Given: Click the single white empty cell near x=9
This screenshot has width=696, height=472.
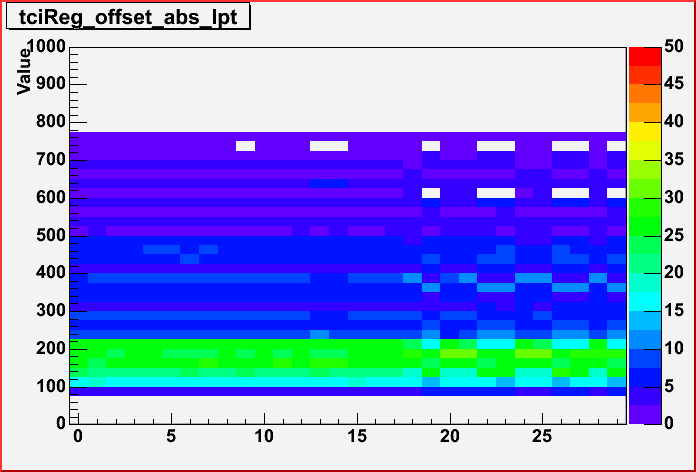Looking at the screenshot, I should coord(245,146).
